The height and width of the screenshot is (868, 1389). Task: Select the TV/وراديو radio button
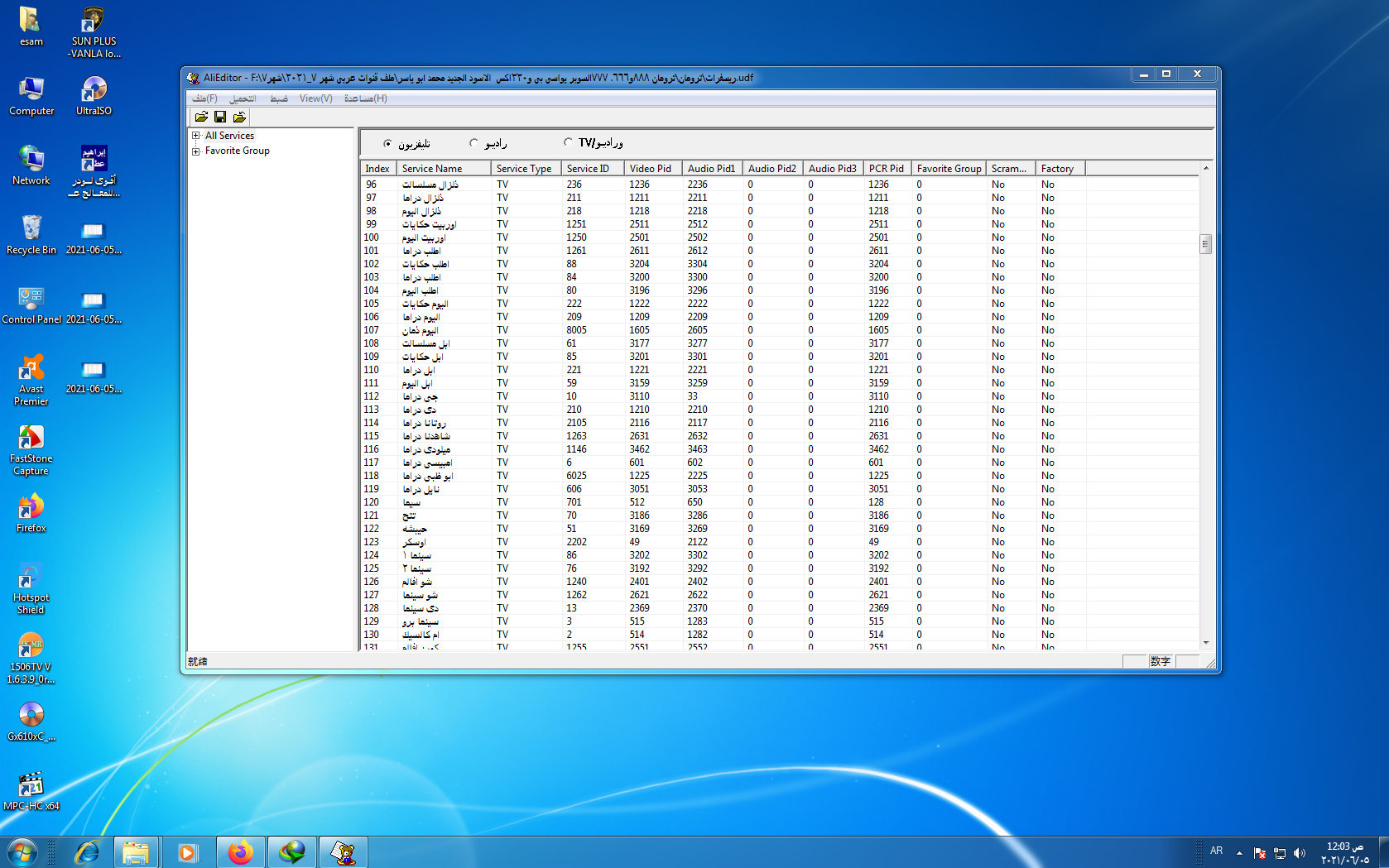pyautogui.click(x=568, y=142)
